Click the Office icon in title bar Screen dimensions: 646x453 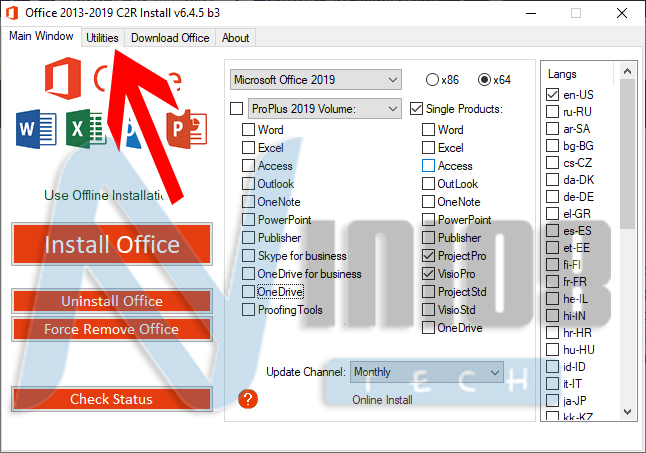pyautogui.click(x=12, y=13)
